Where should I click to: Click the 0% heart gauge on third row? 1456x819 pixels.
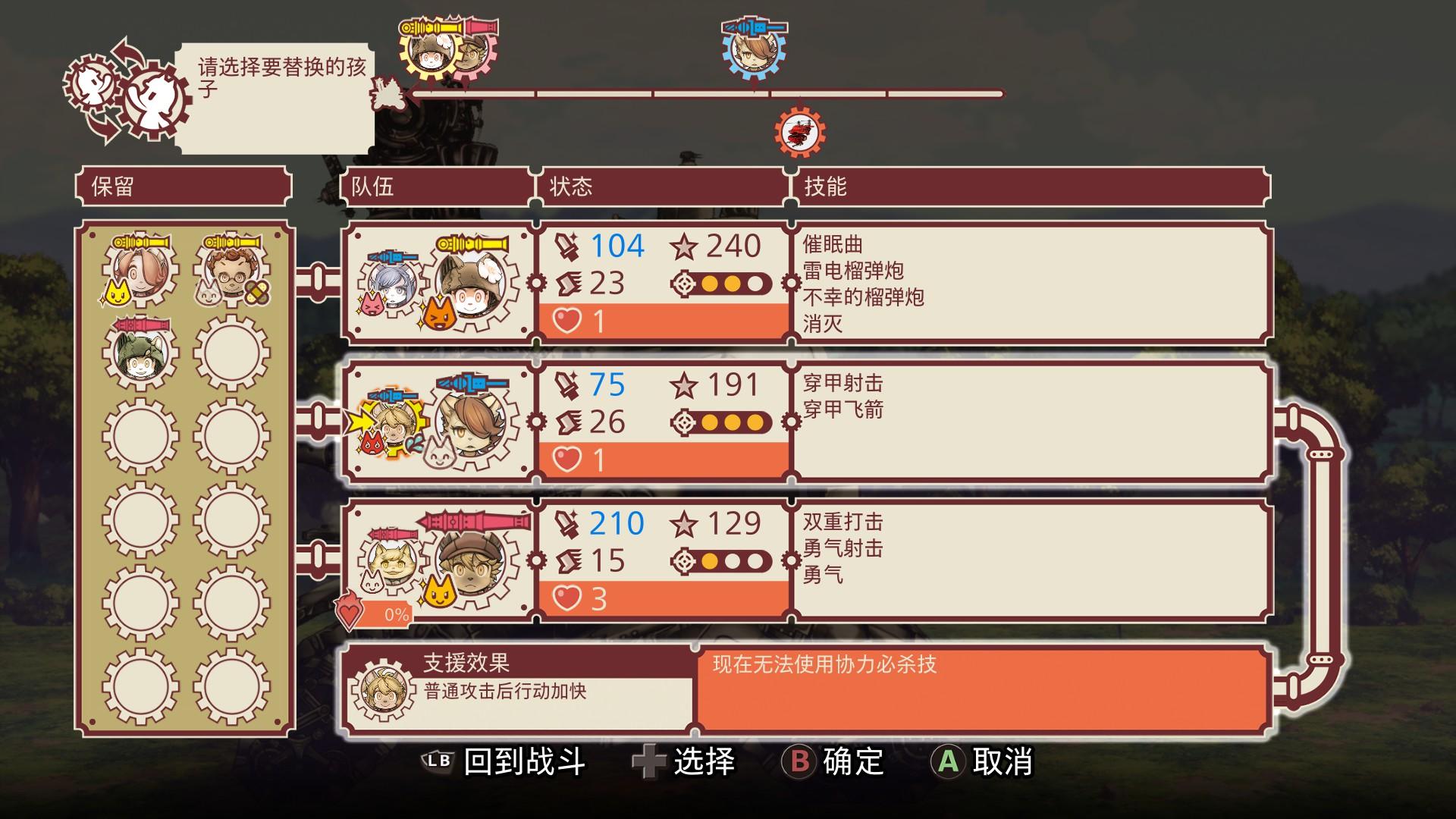click(x=374, y=613)
